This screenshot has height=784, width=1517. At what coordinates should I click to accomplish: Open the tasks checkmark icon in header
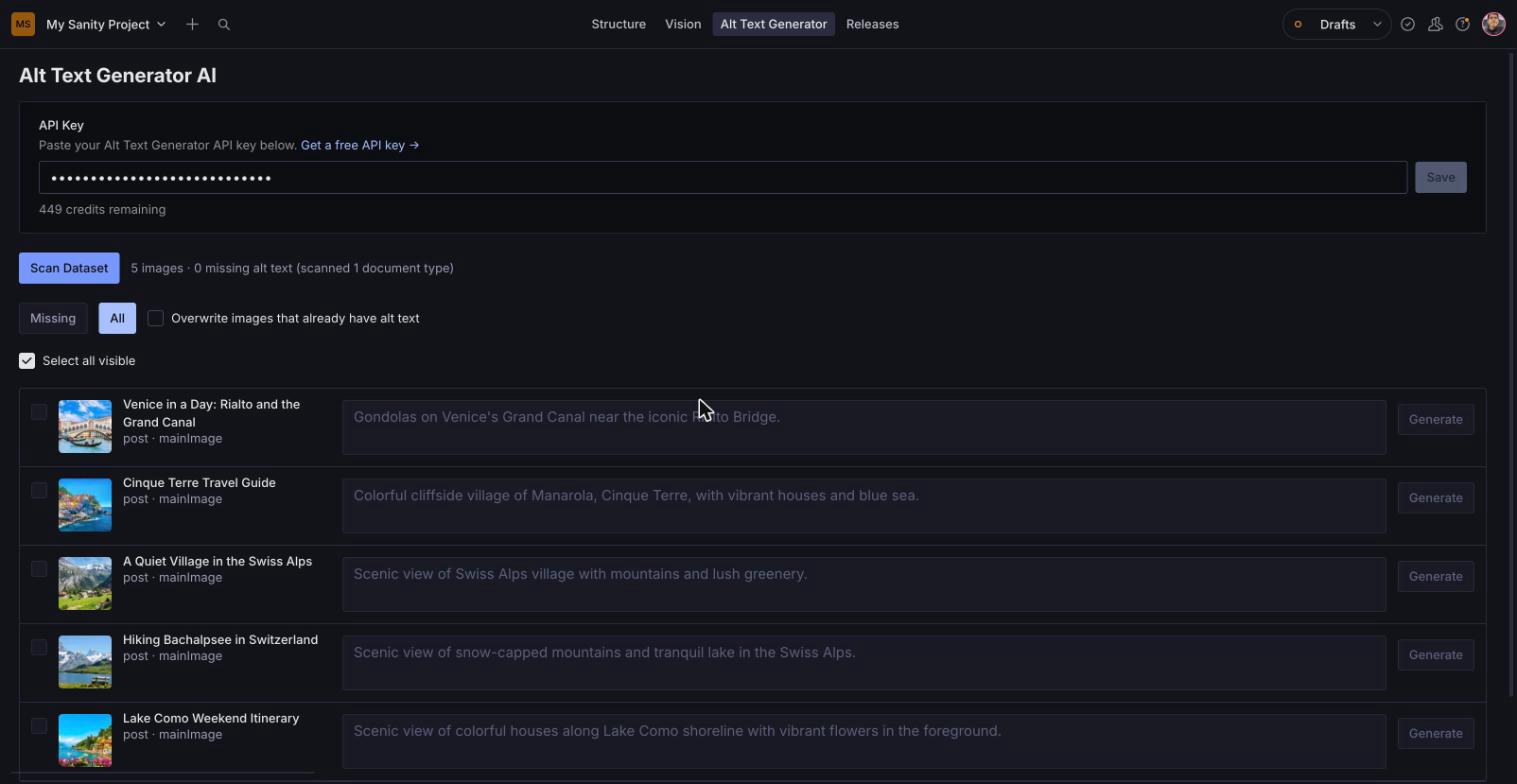(1408, 24)
